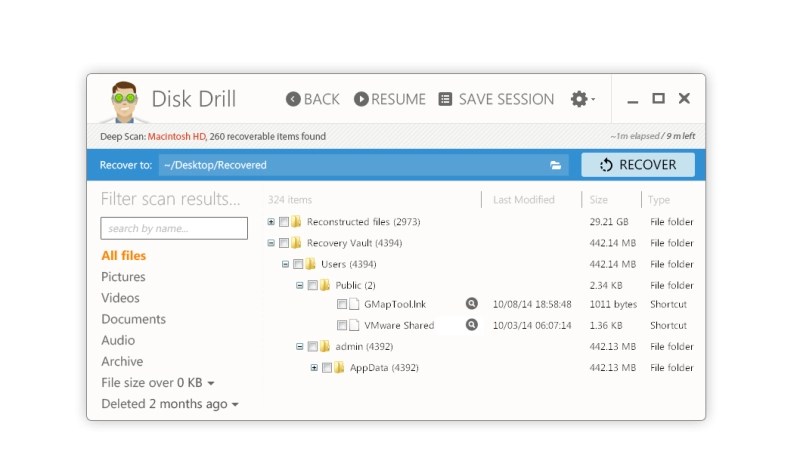Collapse the Recovery Vault folder
This screenshot has height=467, width=800.
pos(271,243)
